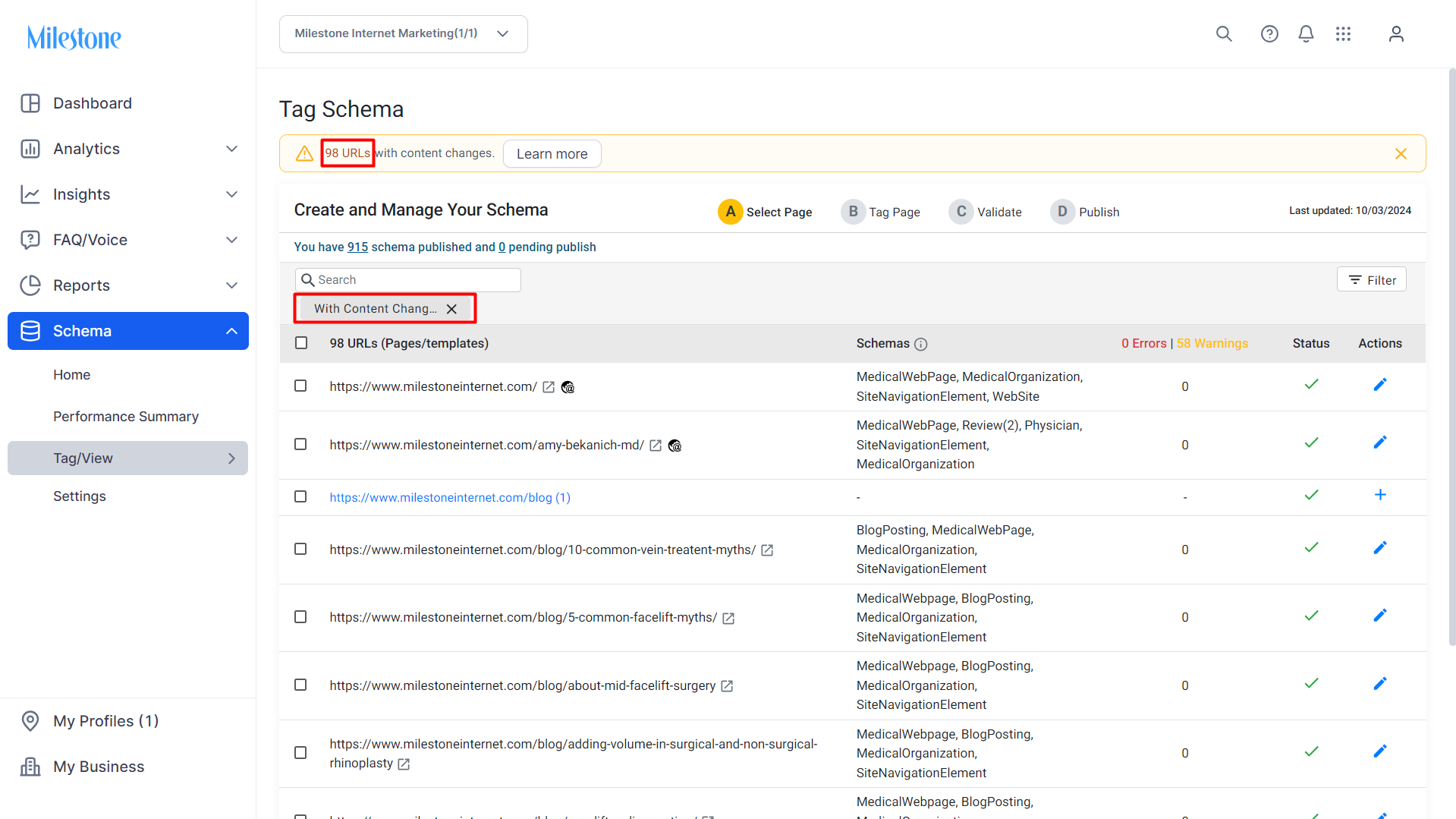Go to step B Tag Page
This screenshot has width=1456, height=819.
pos(881,212)
